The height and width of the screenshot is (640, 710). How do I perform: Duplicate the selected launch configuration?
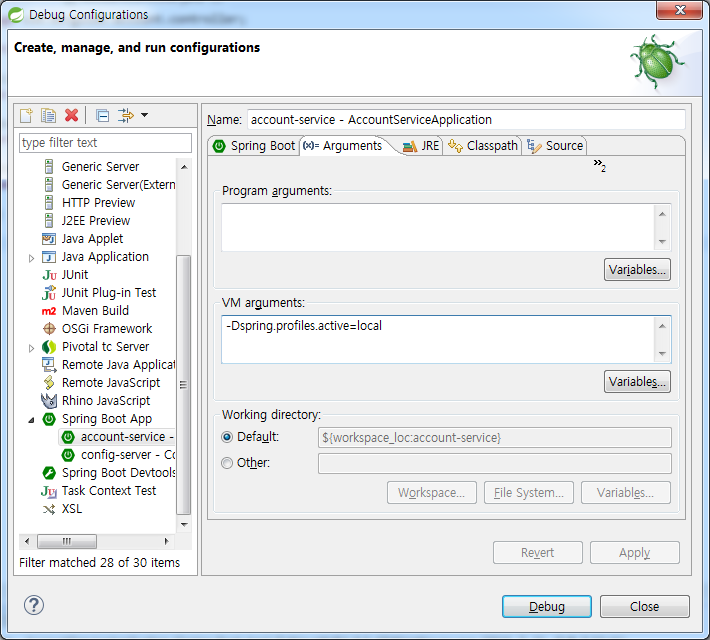coord(48,115)
